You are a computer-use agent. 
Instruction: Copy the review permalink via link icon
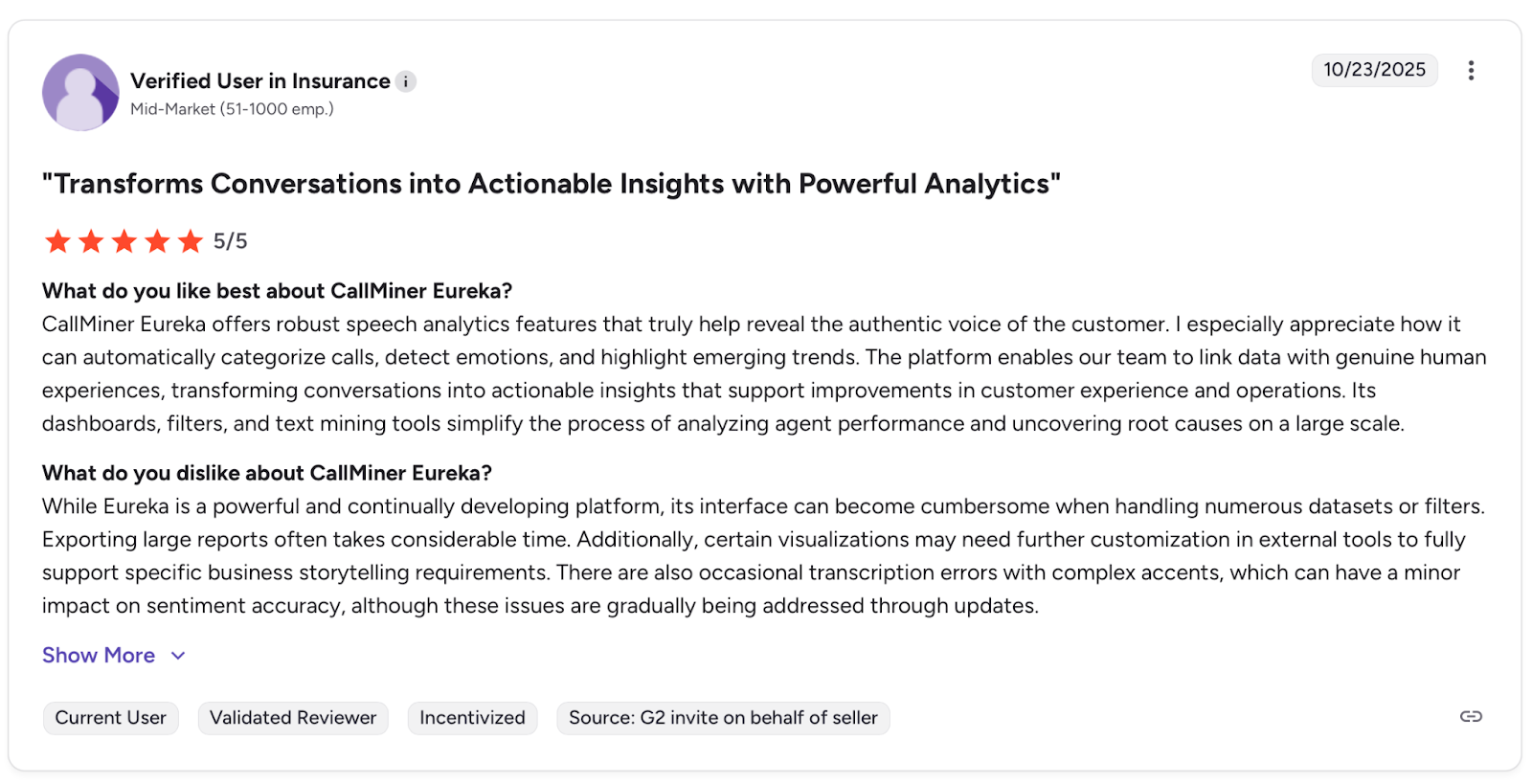1471,717
